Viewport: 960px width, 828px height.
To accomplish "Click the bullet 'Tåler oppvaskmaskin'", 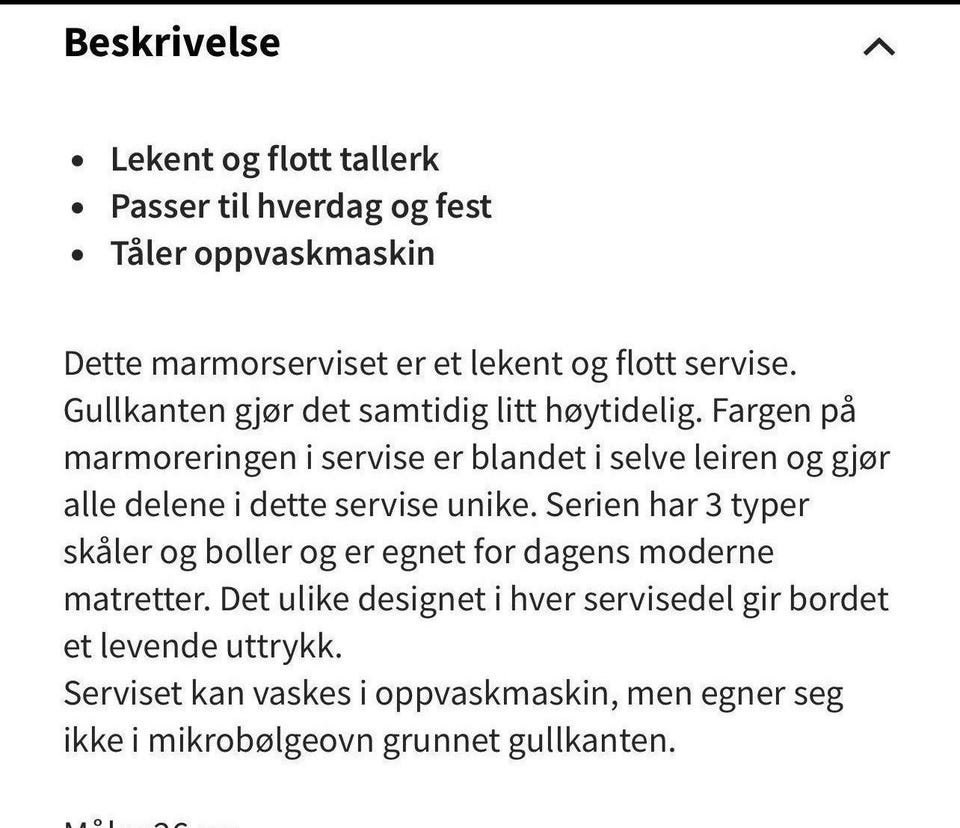I will (273, 252).
